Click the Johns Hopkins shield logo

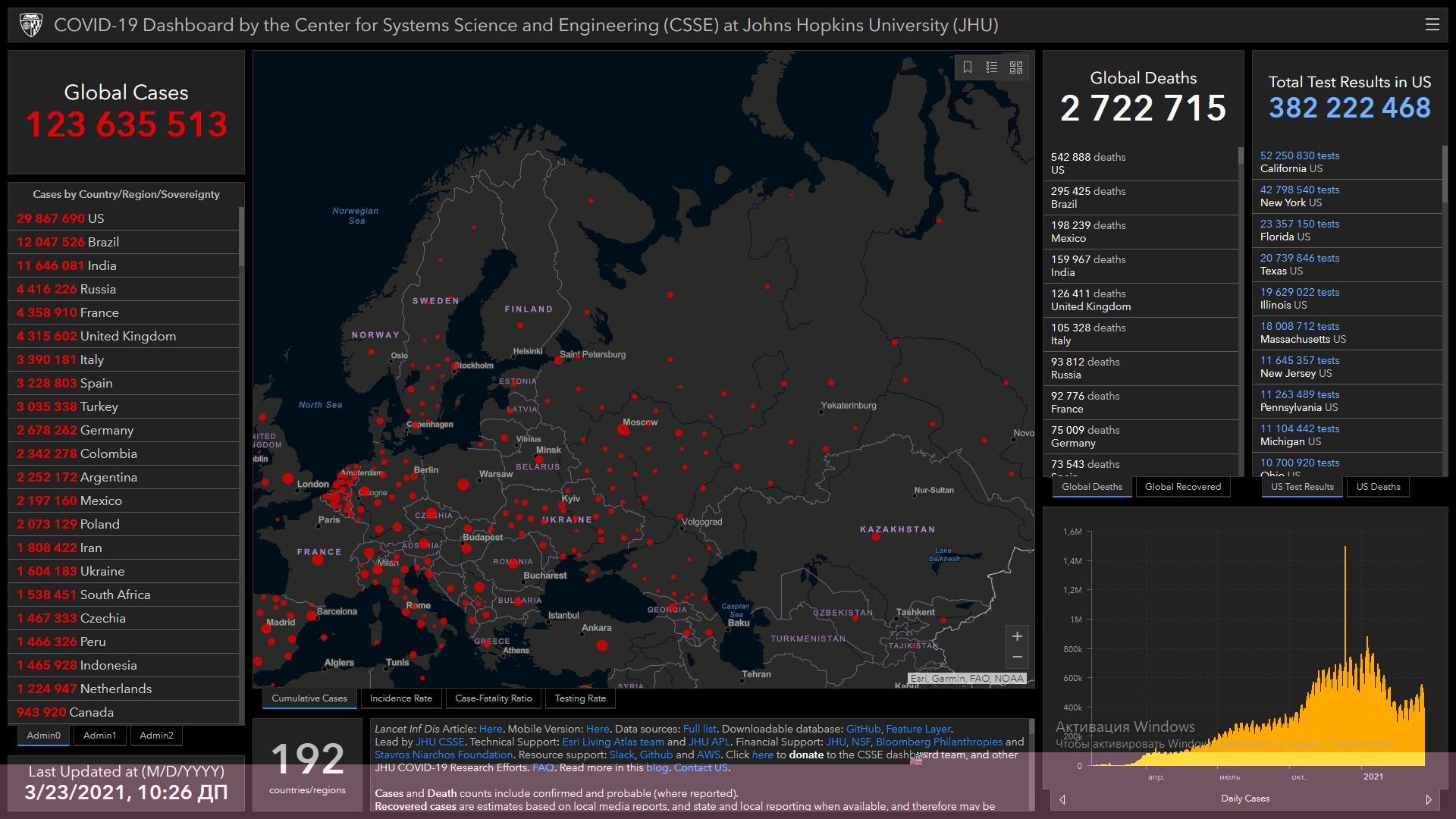31,25
